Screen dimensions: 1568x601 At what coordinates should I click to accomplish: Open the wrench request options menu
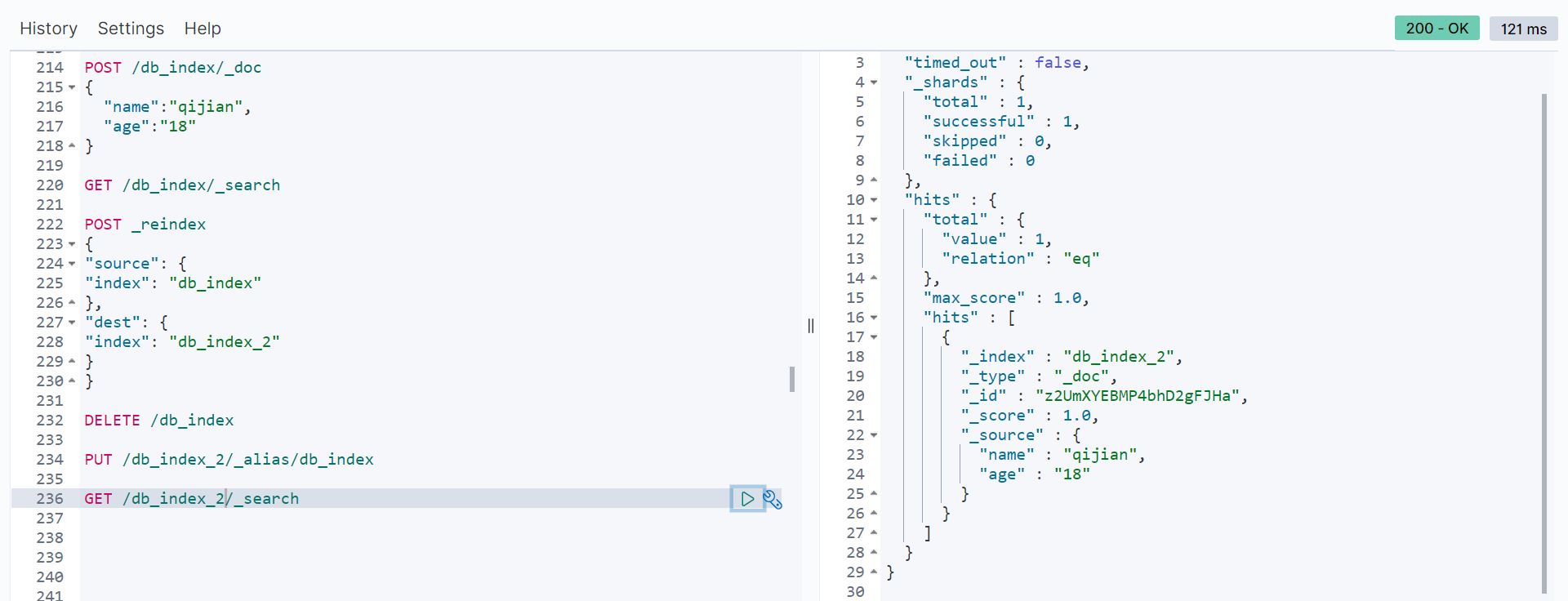[773, 499]
